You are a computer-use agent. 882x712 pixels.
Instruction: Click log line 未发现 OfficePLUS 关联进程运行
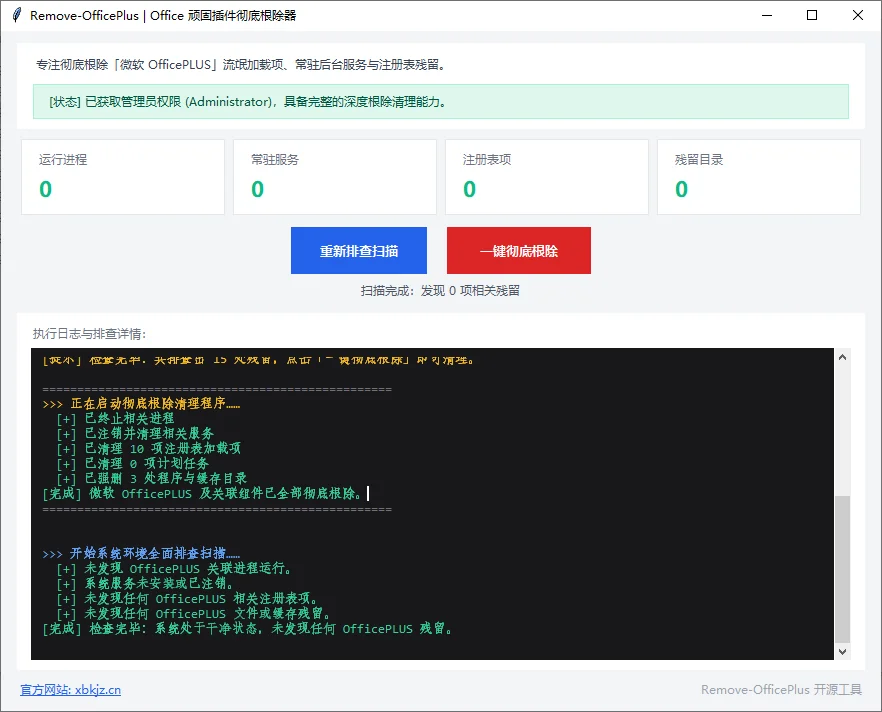click(x=174, y=569)
